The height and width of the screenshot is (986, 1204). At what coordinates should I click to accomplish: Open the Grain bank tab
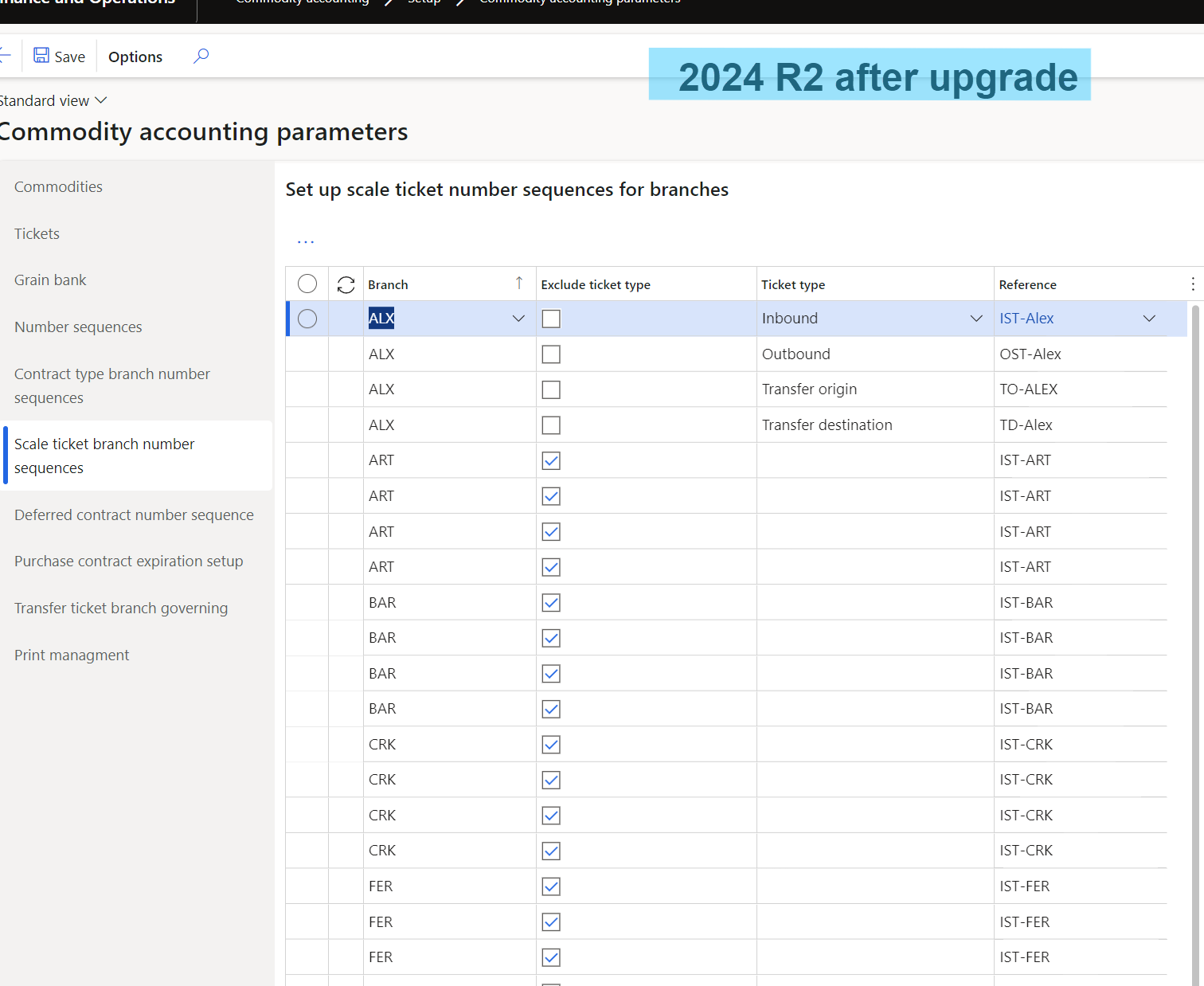pos(50,280)
